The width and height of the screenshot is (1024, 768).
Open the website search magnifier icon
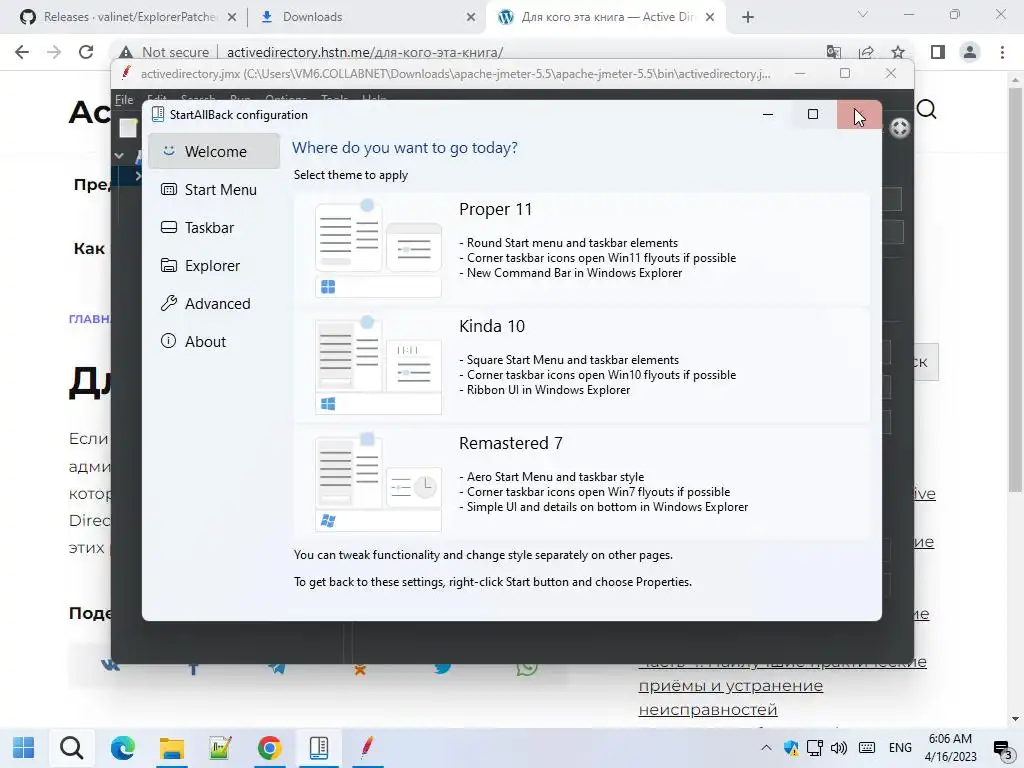[926, 110]
